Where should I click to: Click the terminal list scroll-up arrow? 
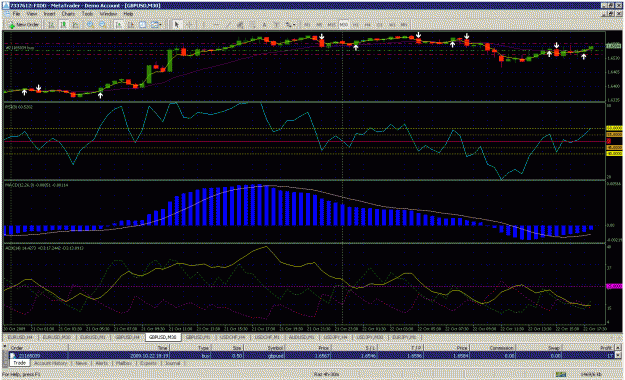pos(618,348)
